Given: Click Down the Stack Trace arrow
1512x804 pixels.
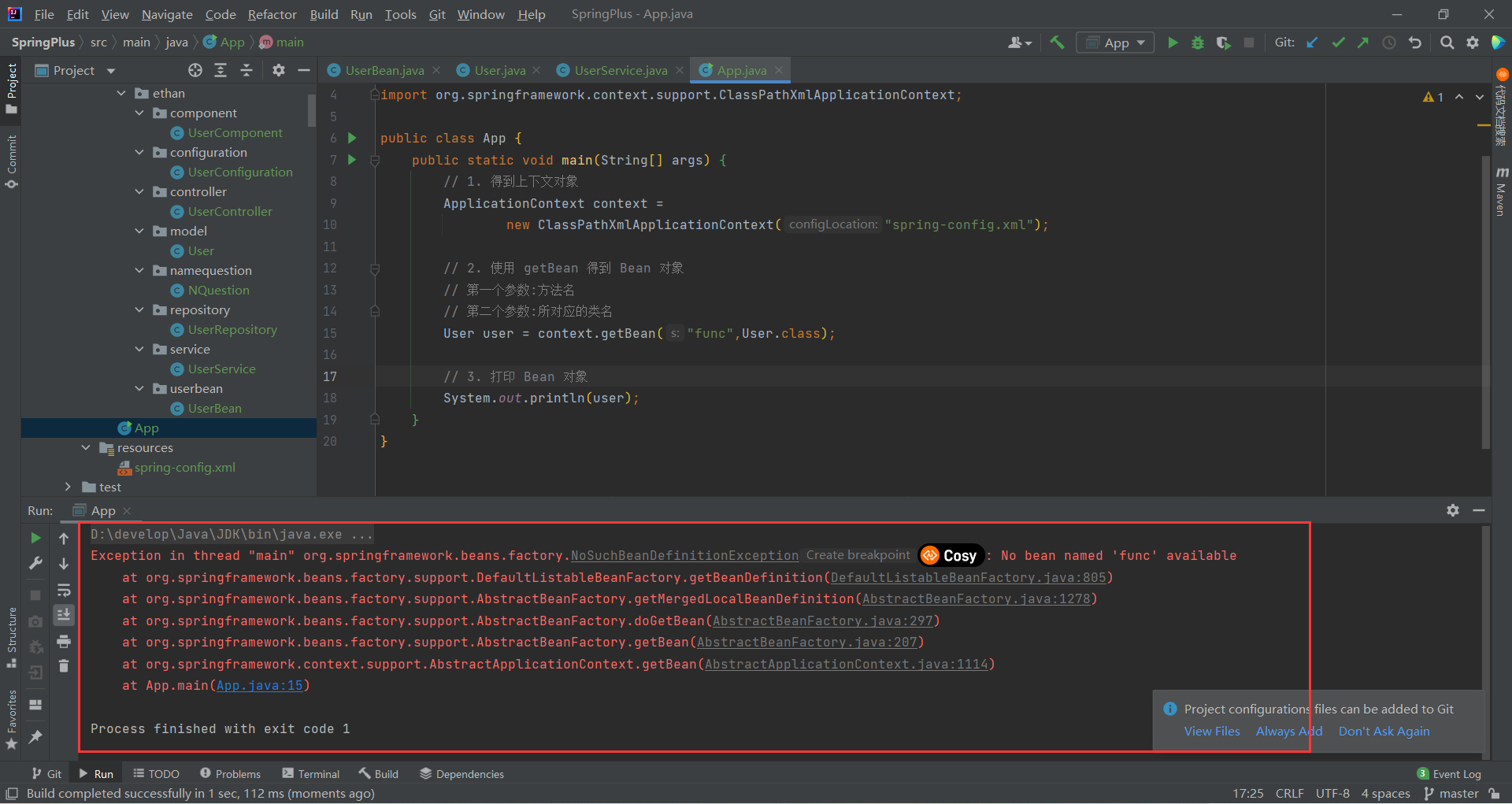Looking at the screenshot, I should coord(64,563).
